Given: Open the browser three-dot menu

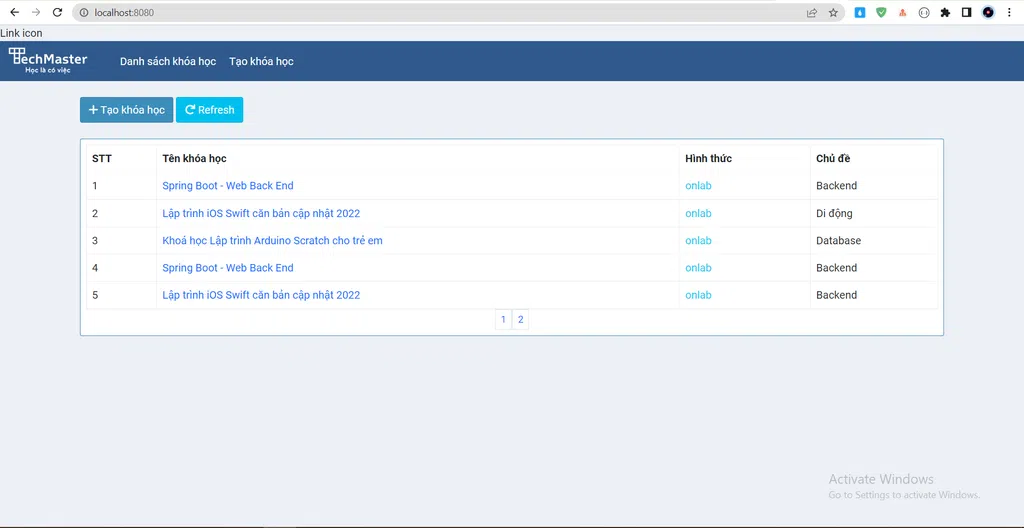Looking at the screenshot, I should click(1009, 12).
